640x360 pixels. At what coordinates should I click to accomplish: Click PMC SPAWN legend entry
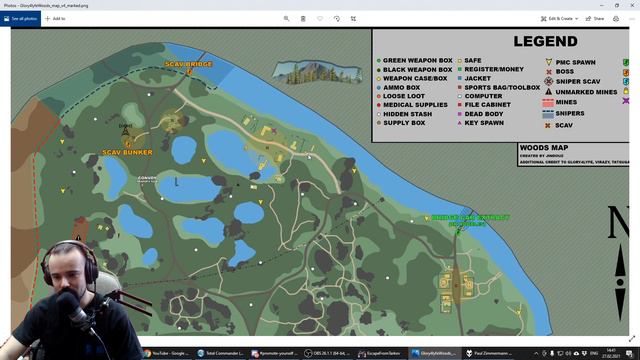coord(571,62)
